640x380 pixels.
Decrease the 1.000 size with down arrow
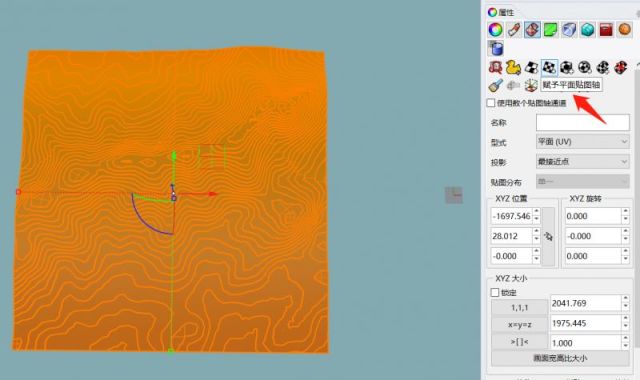pyautogui.click(x=625, y=347)
